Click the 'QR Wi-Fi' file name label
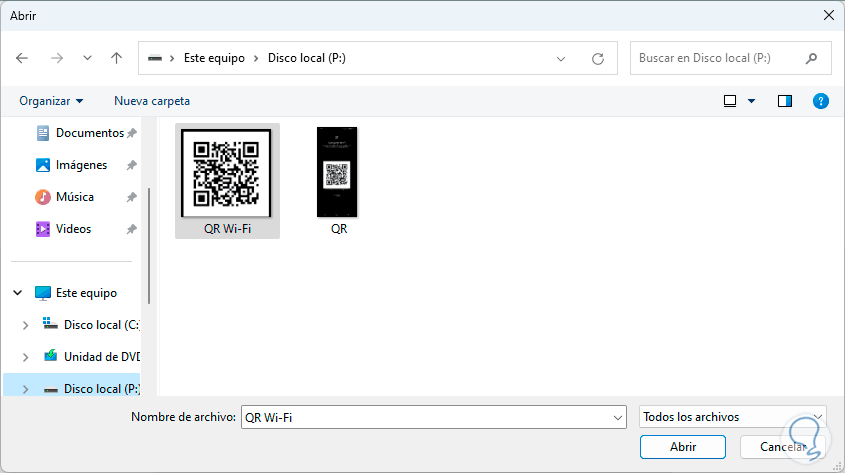This screenshot has width=845, height=473. 227,228
